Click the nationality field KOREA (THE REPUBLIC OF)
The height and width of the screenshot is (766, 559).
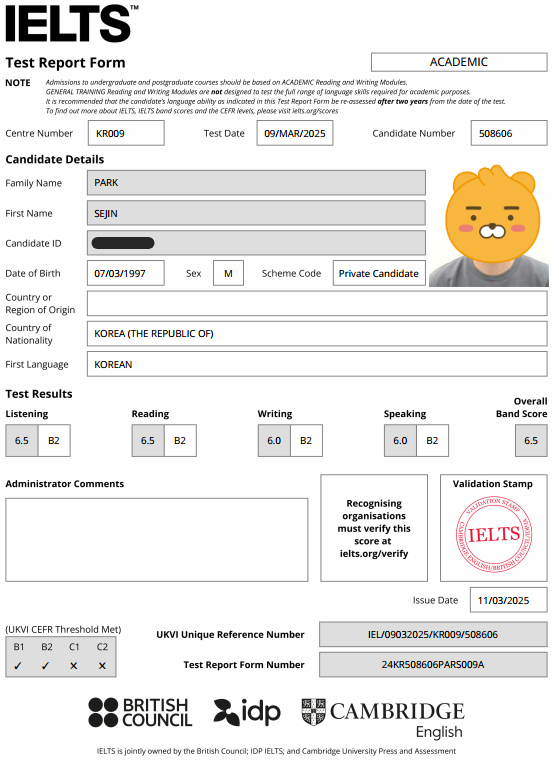pos(317,334)
